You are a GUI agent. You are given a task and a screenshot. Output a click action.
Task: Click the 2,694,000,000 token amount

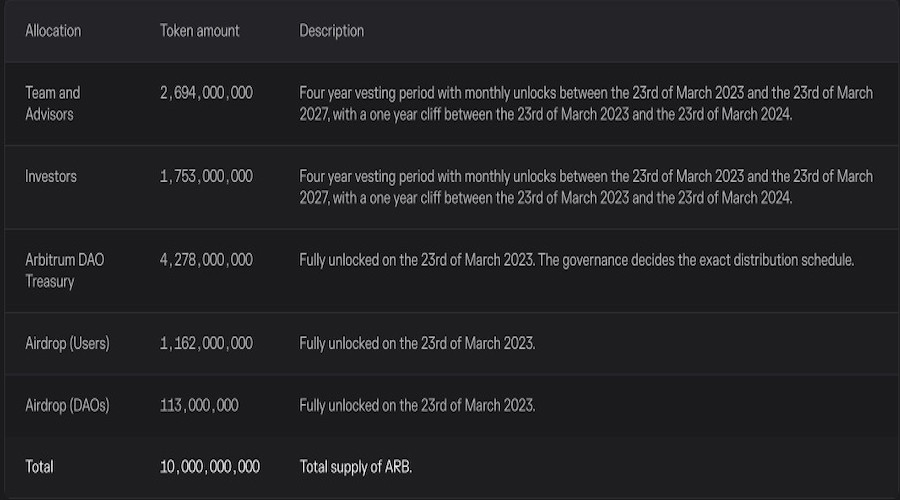tap(206, 93)
